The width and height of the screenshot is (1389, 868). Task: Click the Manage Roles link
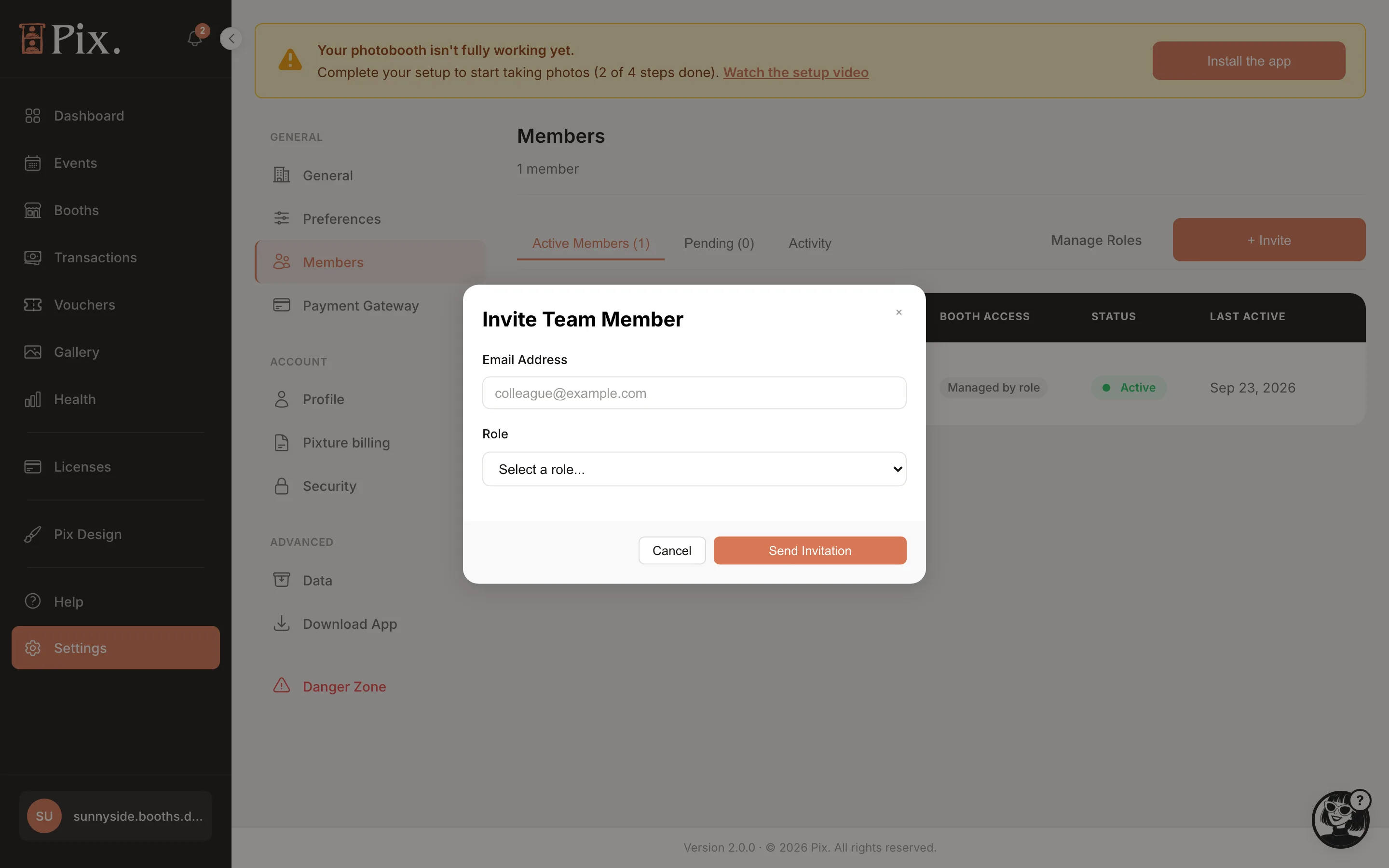(1096, 241)
